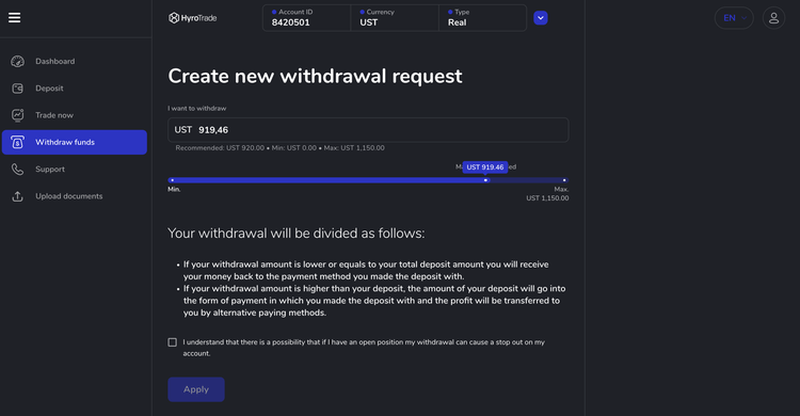The image size is (800, 416).
Task: Expand the account selector blue chevron
Action: (x=541, y=18)
